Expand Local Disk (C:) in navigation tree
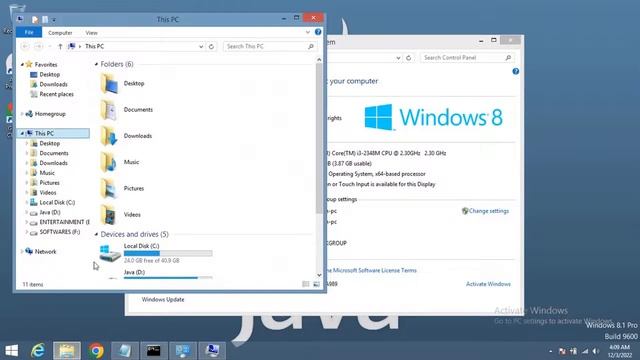 (x=27, y=202)
